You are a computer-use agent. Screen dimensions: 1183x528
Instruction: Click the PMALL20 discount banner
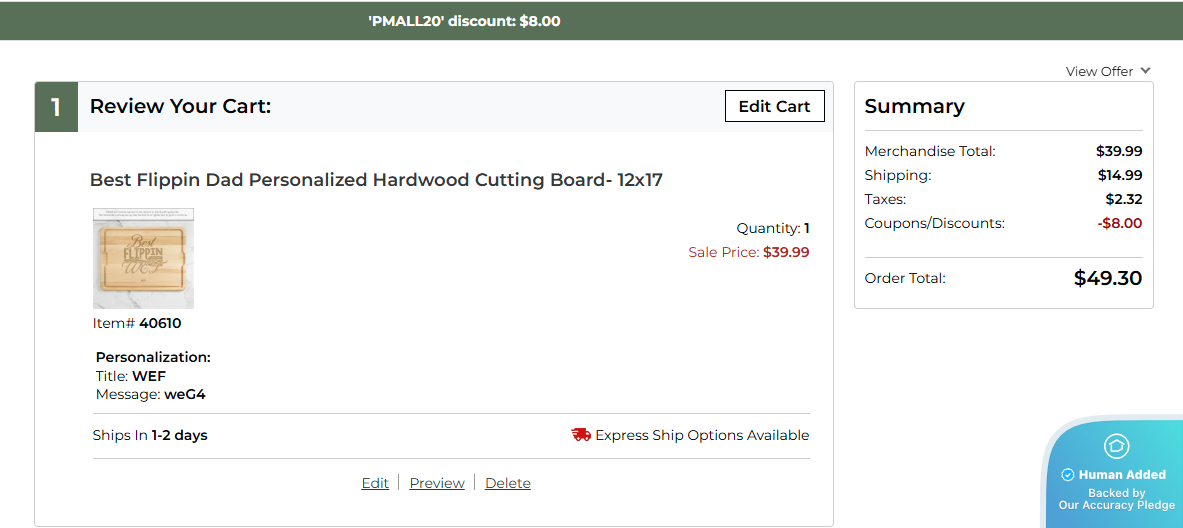click(464, 20)
